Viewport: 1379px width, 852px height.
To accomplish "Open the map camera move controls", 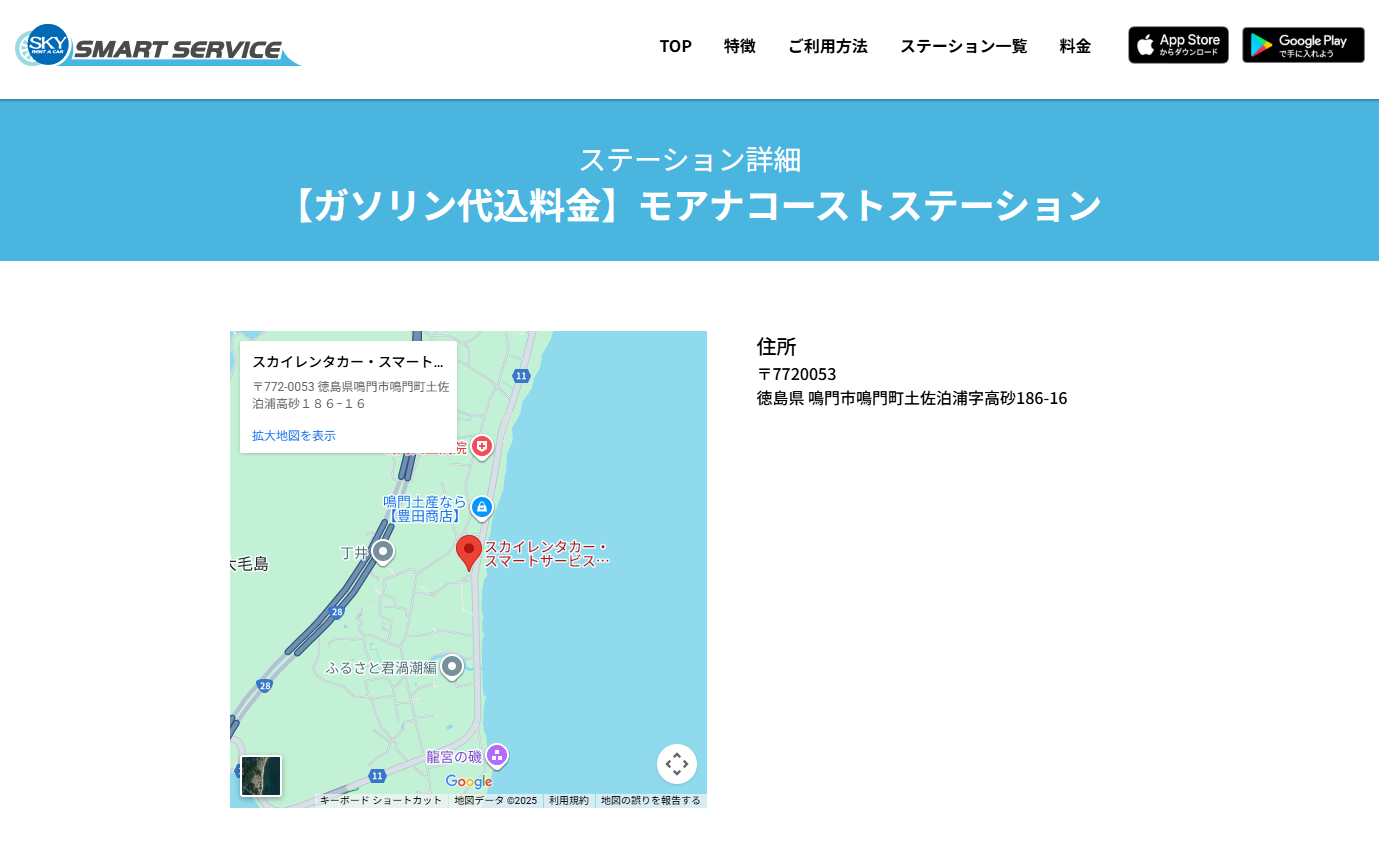I will pyautogui.click(x=677, y=764).
